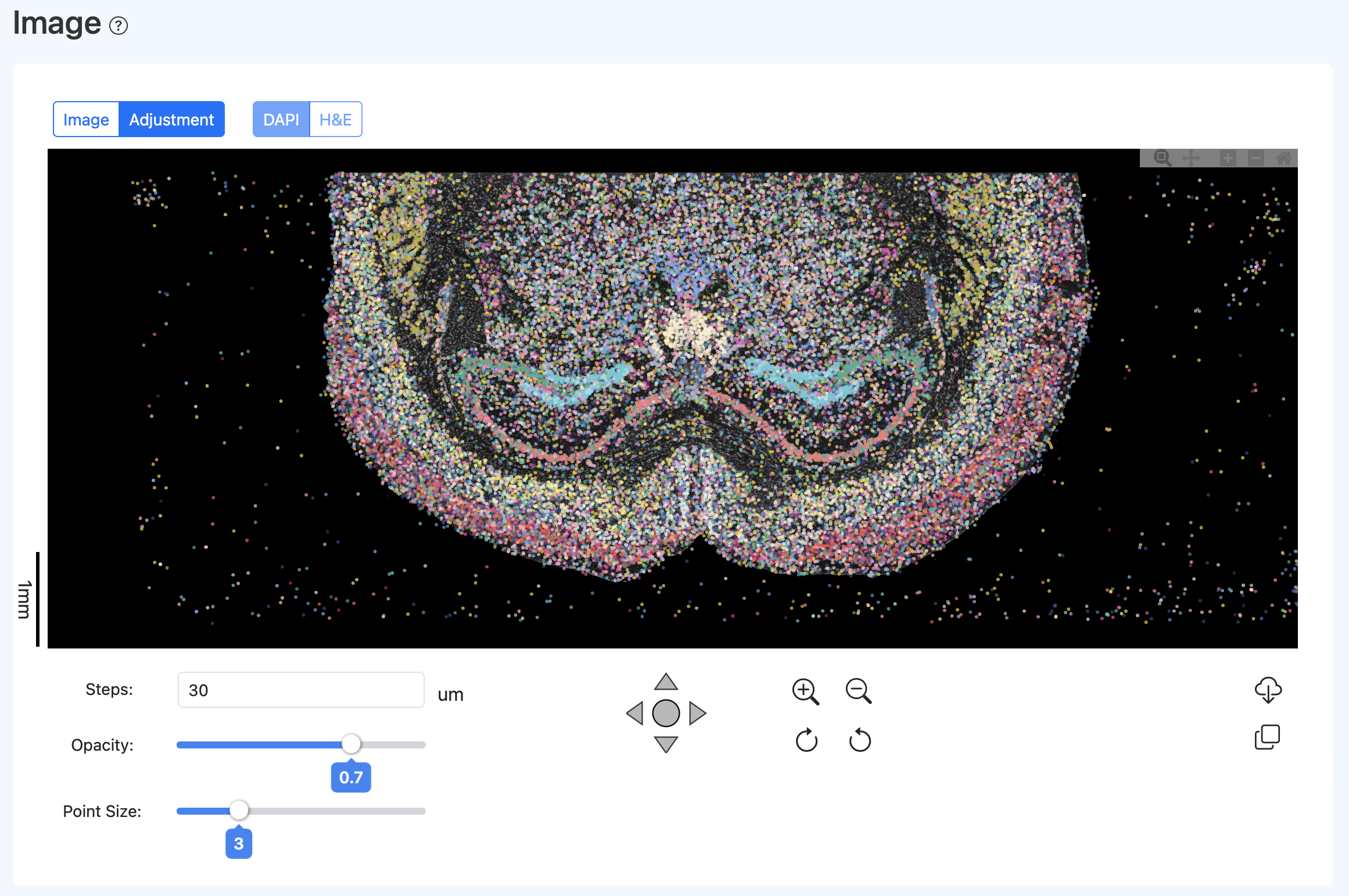Toggle to the H&E channel

335,119
